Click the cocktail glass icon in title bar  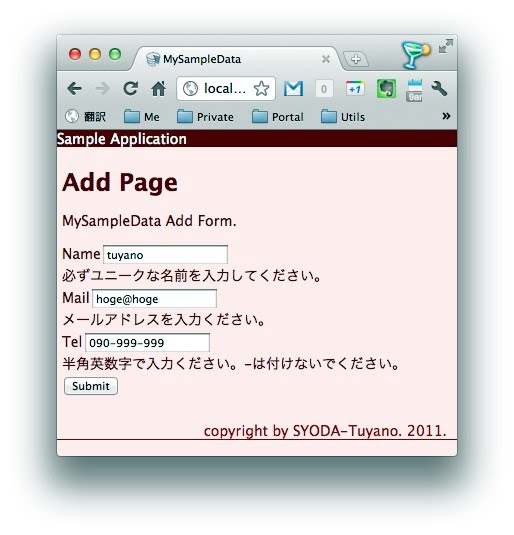click(415, 55)
